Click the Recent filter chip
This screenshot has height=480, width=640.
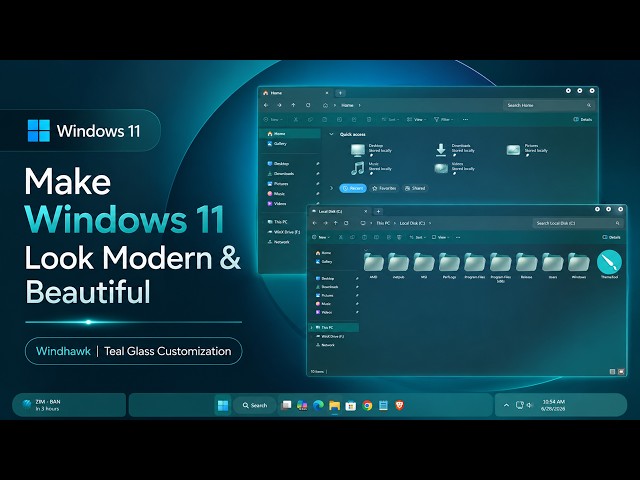pyautogui.click(x=353, y=188)
